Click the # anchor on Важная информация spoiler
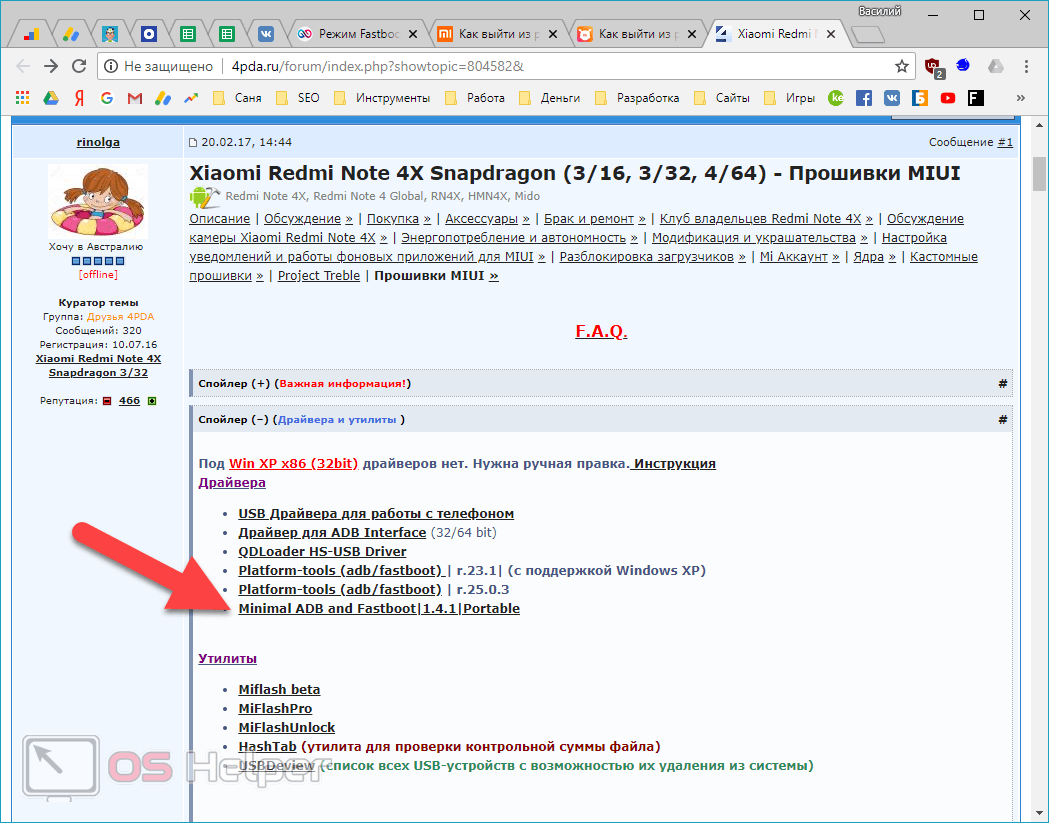The image size is (1049, 823). [x=1002, y=383]
